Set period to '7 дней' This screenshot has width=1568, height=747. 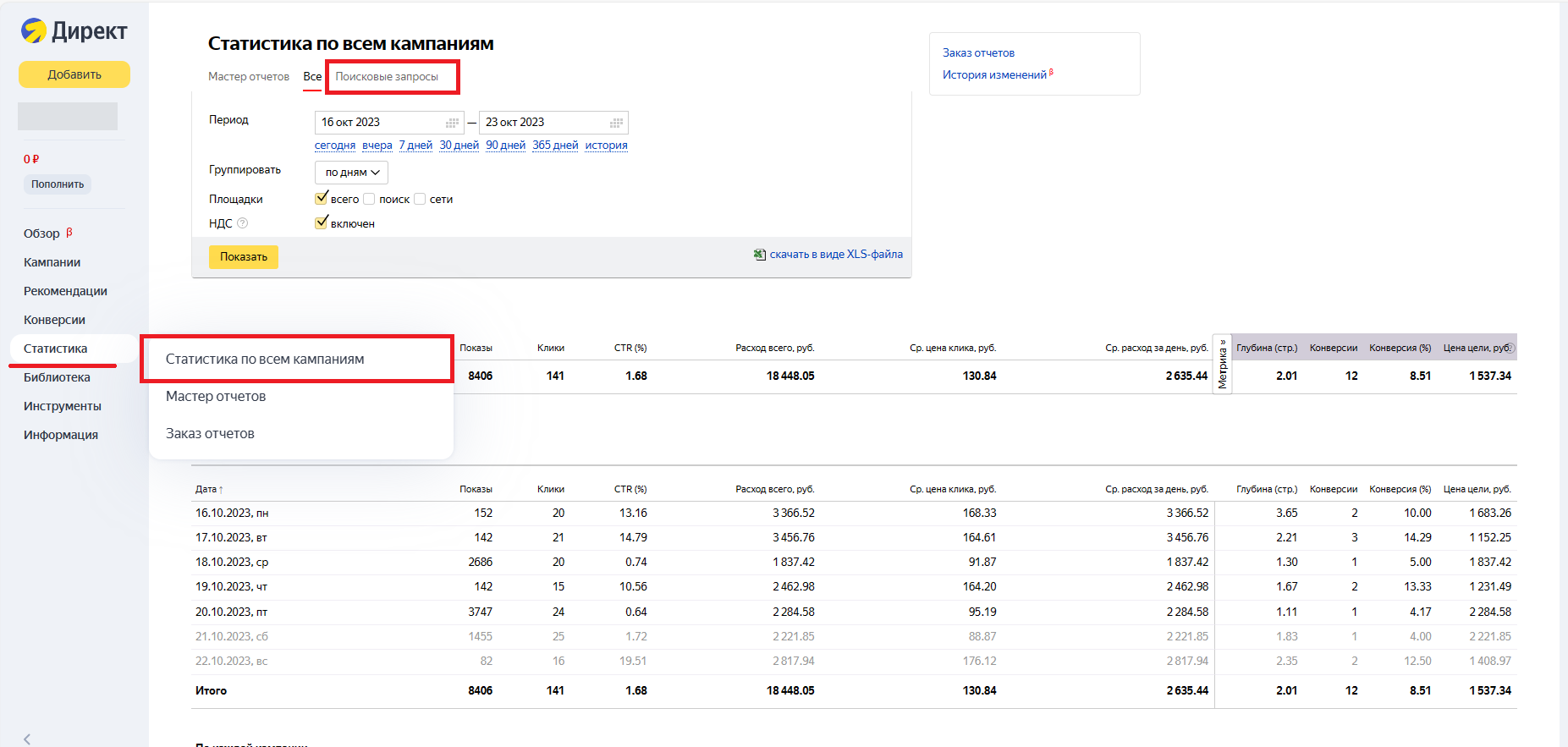pos(415,145)
